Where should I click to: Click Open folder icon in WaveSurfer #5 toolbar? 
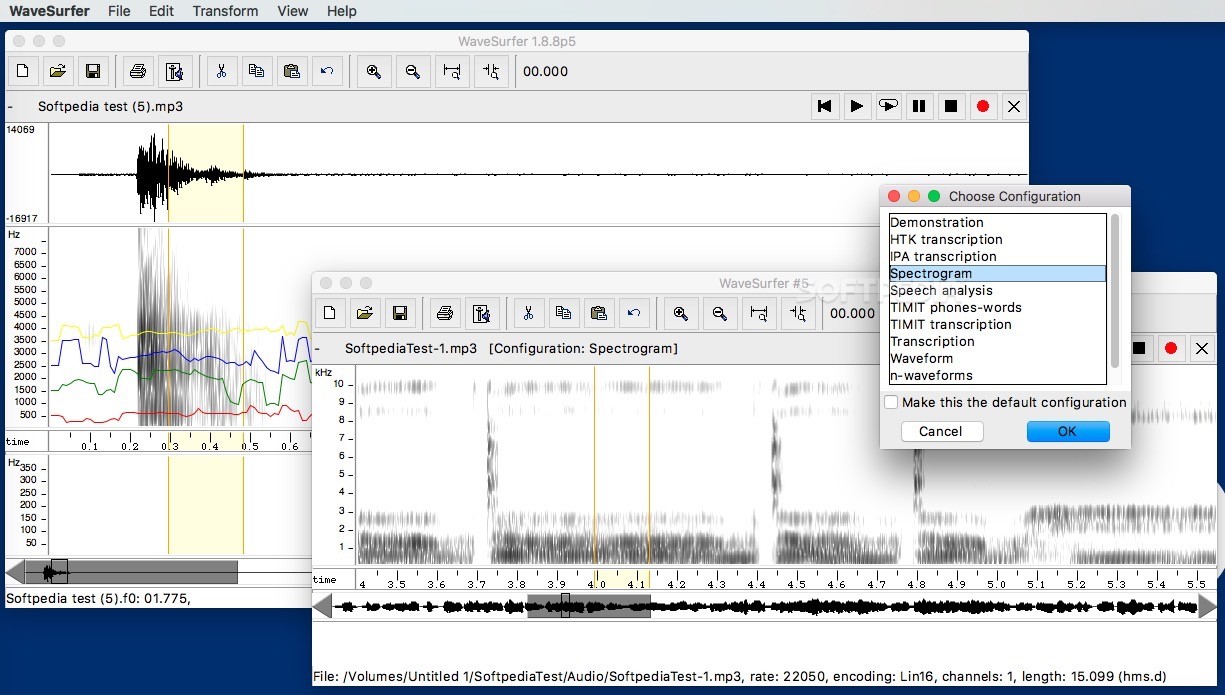coord(365,313)
